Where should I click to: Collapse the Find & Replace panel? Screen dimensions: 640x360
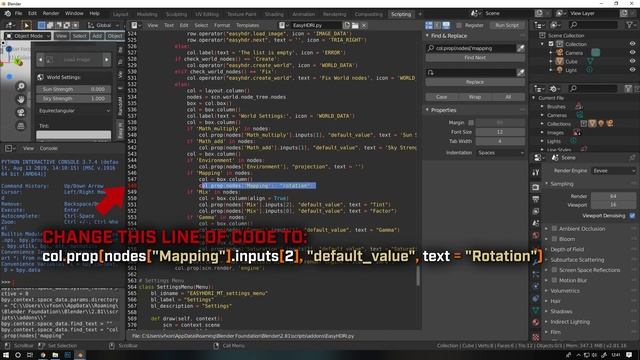[427, 36]
